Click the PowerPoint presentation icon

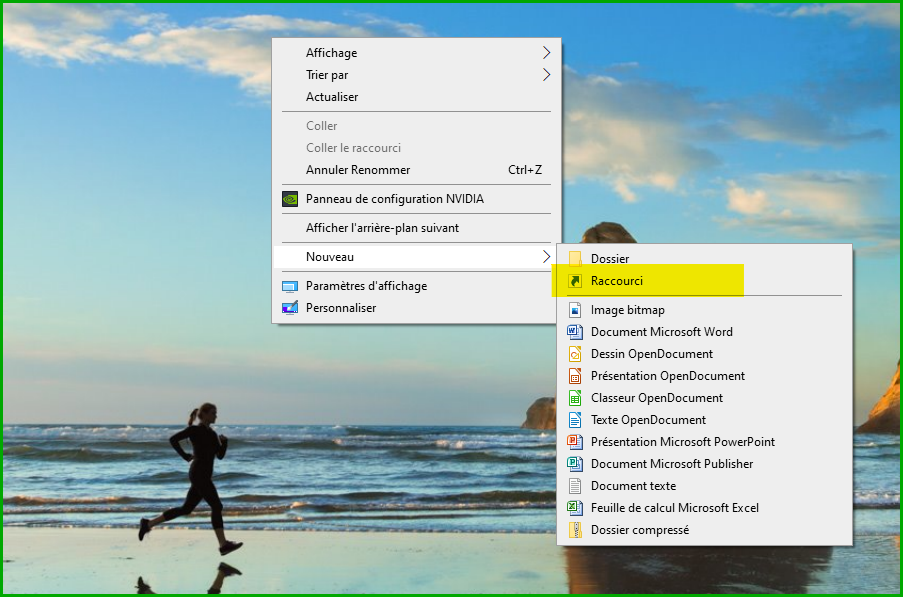coord(575,442)
